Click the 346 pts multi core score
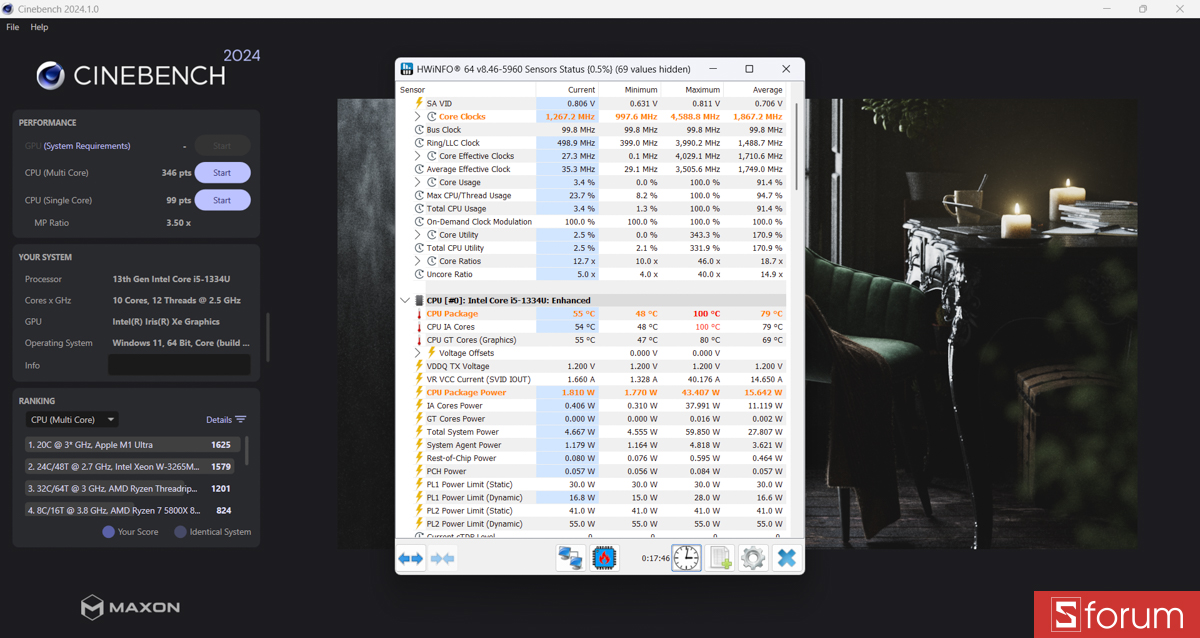This screenshot has width=1200, height=638. pyautogui.click(x=176, y=173)
